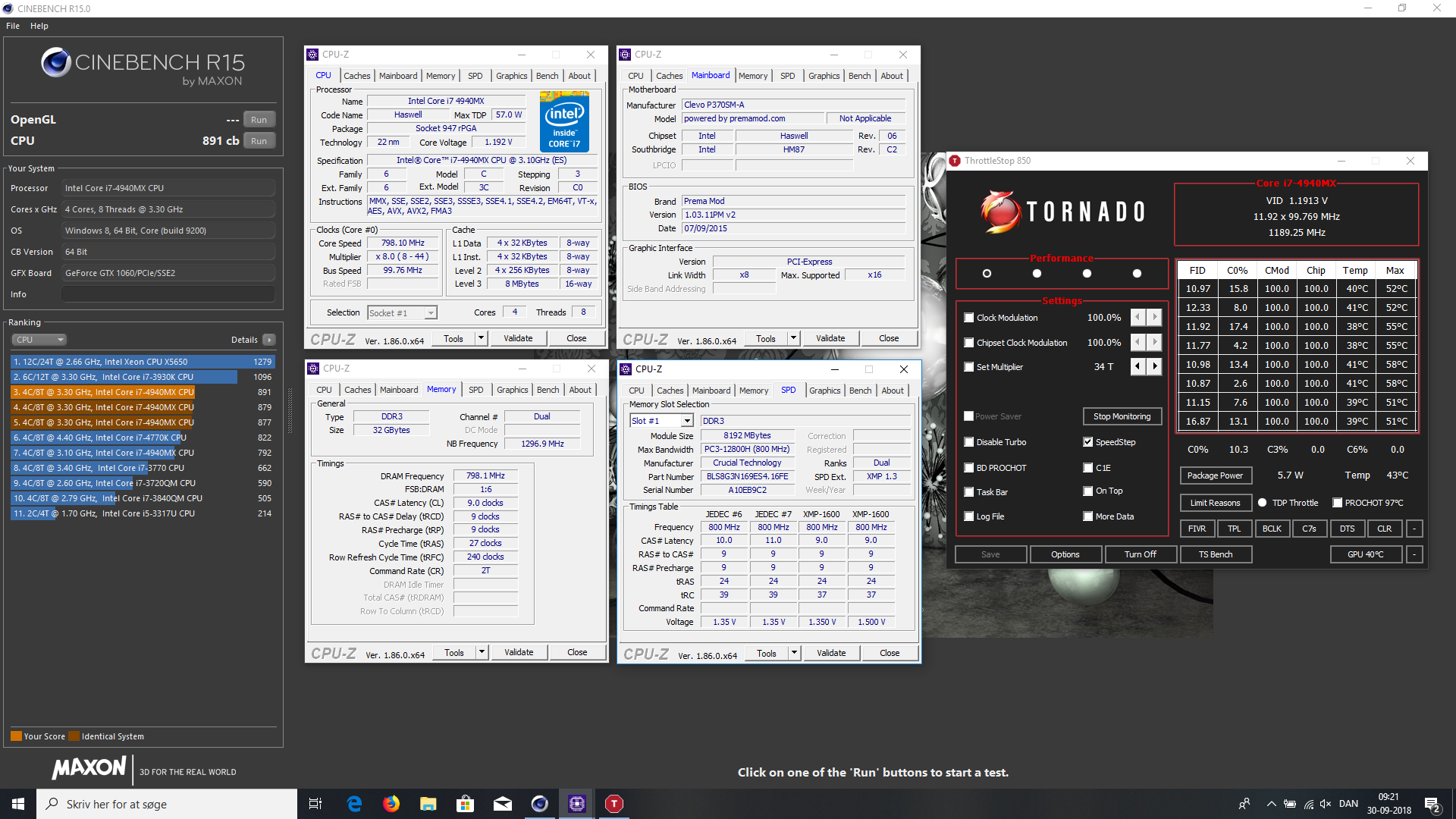The width and height of the screenshot is (1456, 819).
Task: Enable the Log File checkbox
Action: [968, 516]
